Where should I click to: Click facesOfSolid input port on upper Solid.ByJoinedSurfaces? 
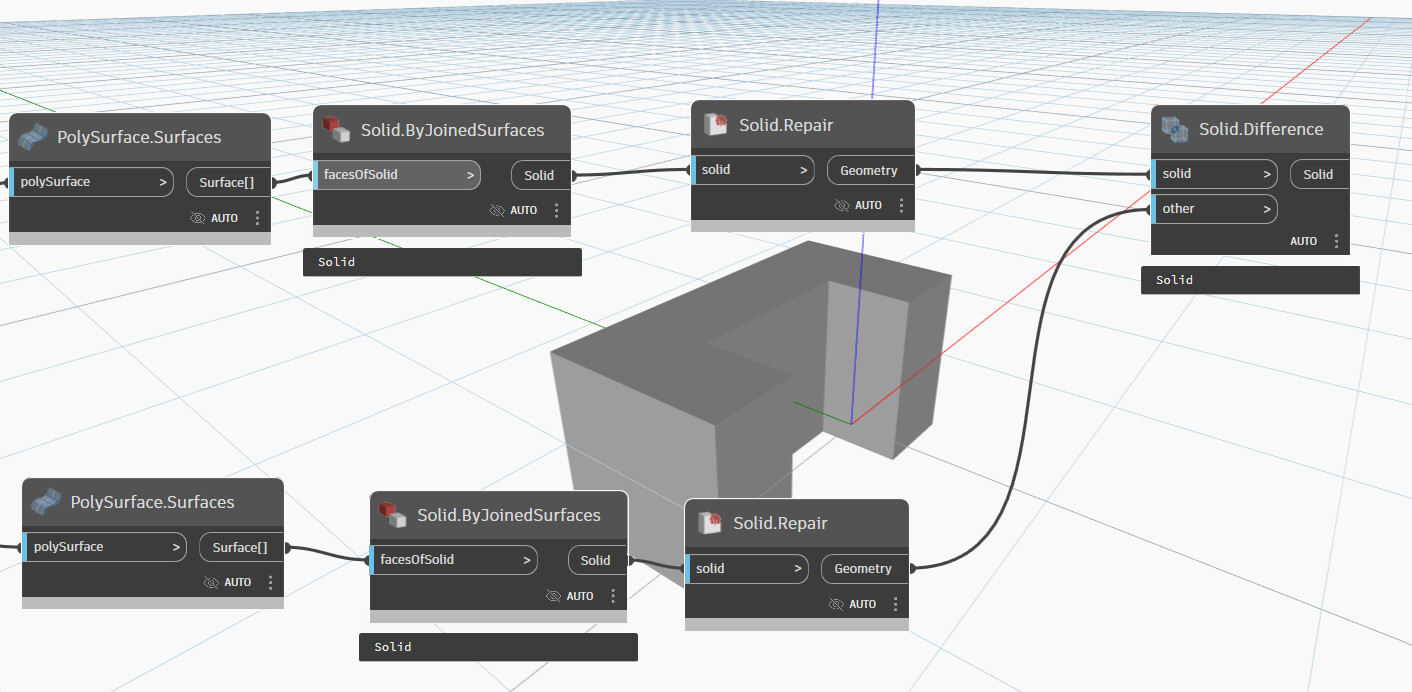[397, 175]
